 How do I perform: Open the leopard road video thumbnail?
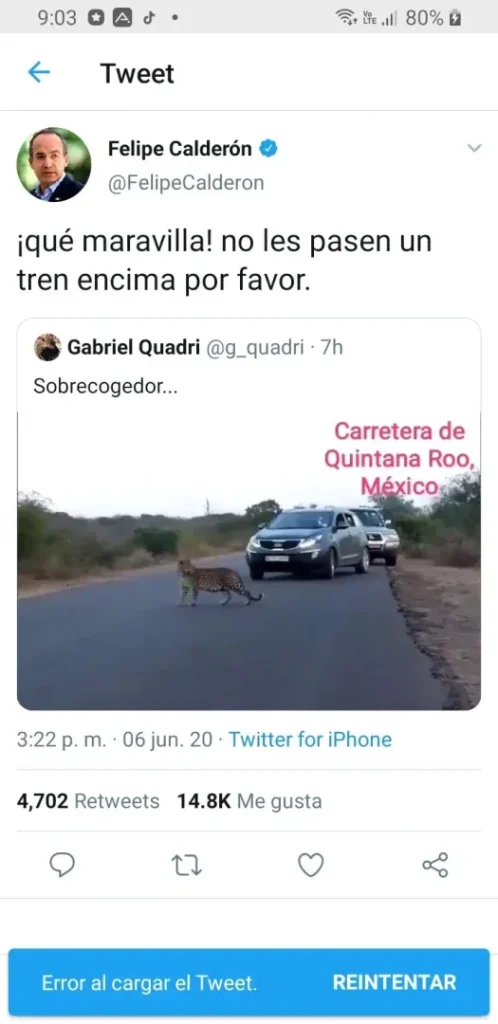(249, 561)
